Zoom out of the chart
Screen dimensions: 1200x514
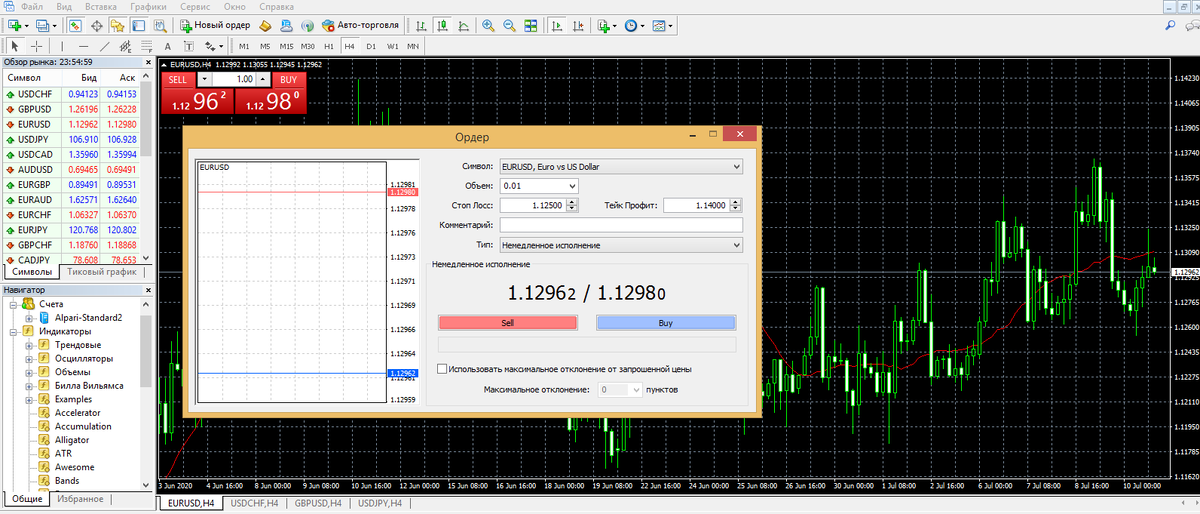click(509, 25)
